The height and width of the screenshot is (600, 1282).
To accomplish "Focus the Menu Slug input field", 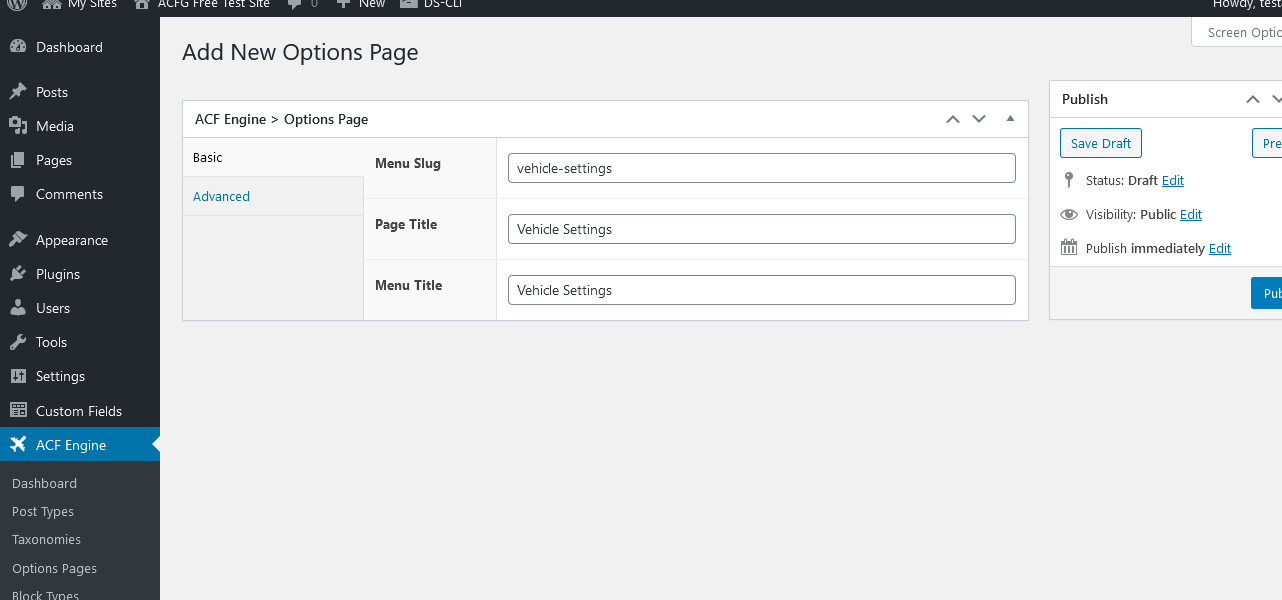I will 762,168.
